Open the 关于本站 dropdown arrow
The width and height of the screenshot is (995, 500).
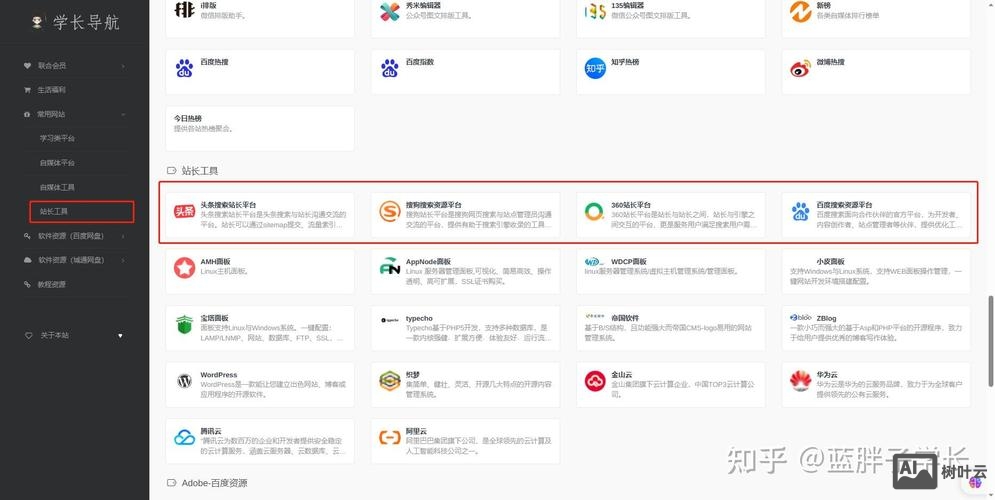coord(121,335)
